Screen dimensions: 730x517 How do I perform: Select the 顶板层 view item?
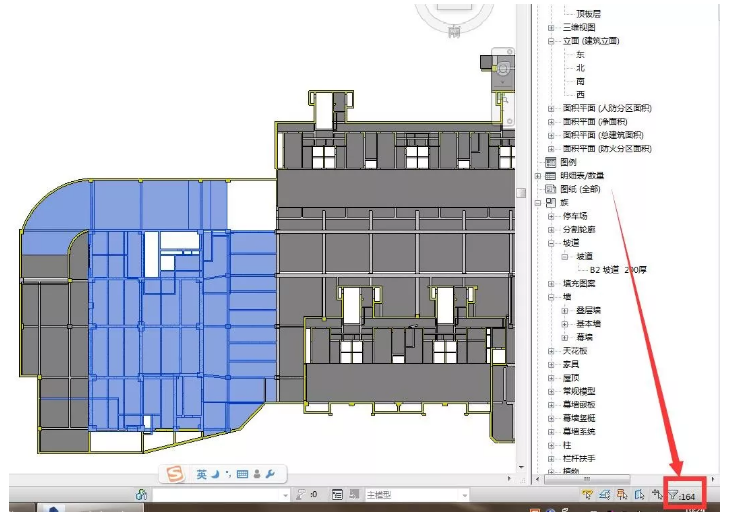tap(588, 14)
